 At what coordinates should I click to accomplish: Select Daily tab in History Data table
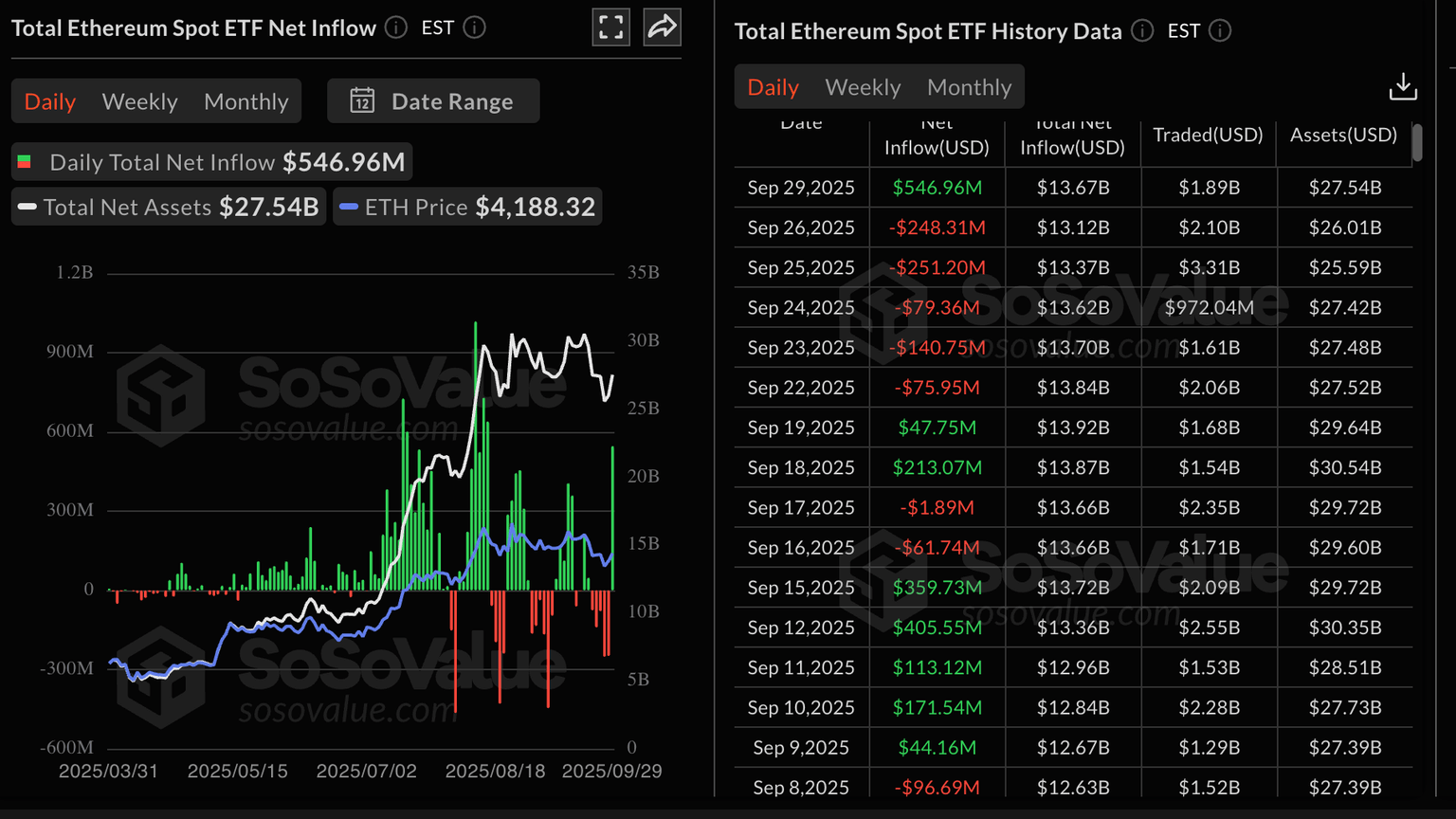pos(773,87)
